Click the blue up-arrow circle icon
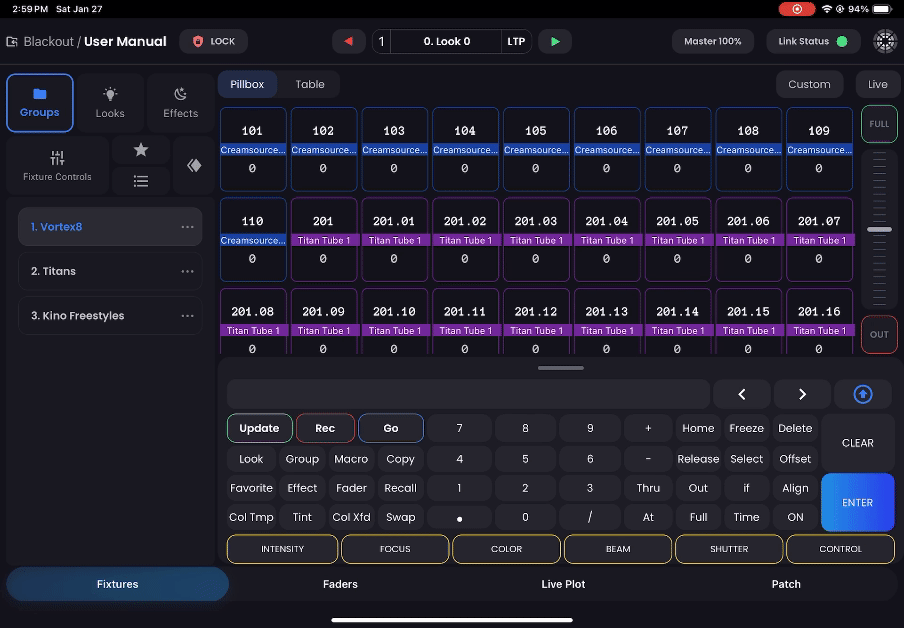The height and width of the screenshot is (628, 904). 863,395
